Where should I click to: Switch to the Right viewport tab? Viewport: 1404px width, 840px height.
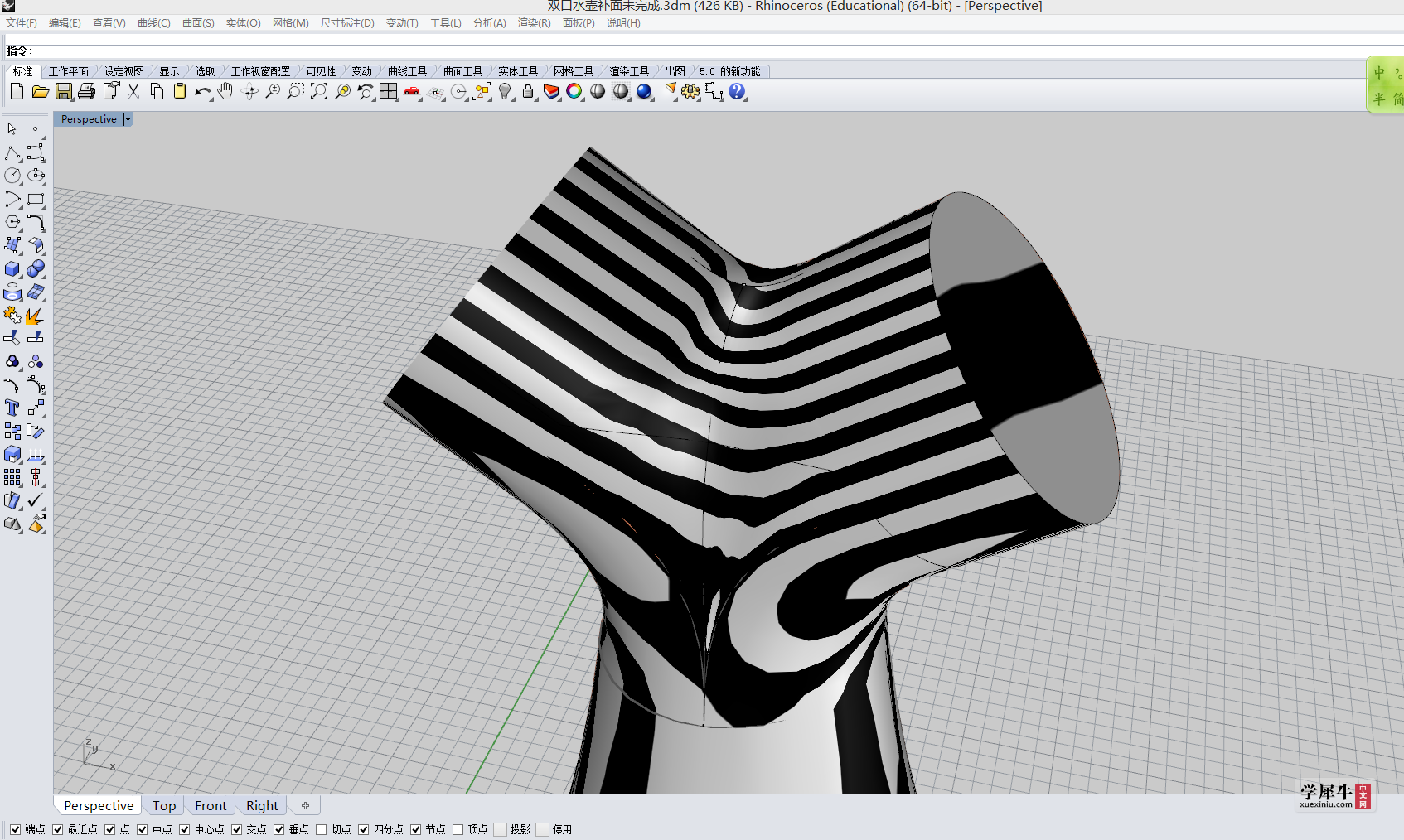(x=262, y=805)
